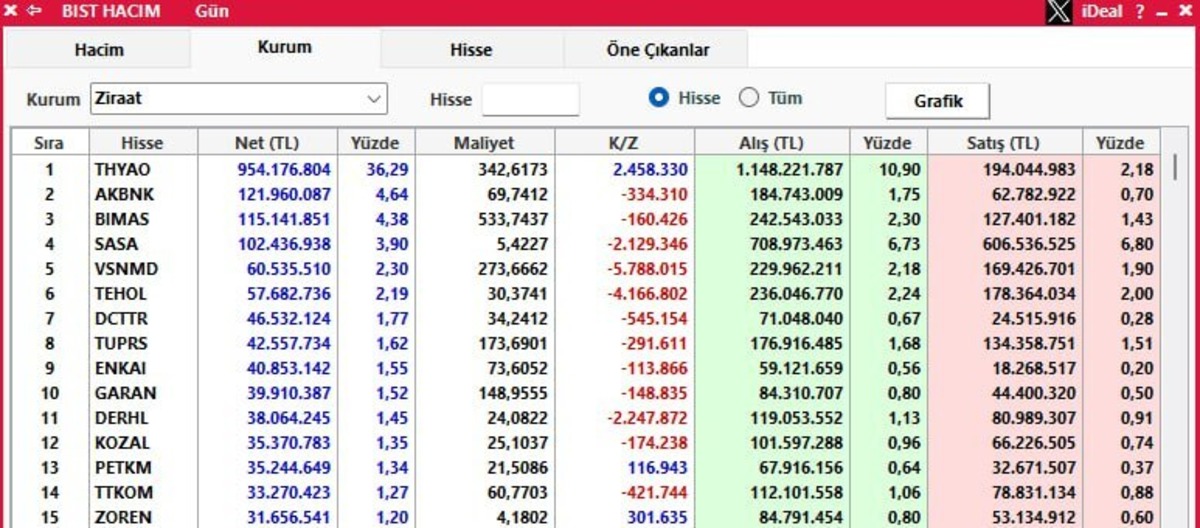Click K/Z value -4.166.802
This screenshot has width=1200, height=528.
(648, 294)
